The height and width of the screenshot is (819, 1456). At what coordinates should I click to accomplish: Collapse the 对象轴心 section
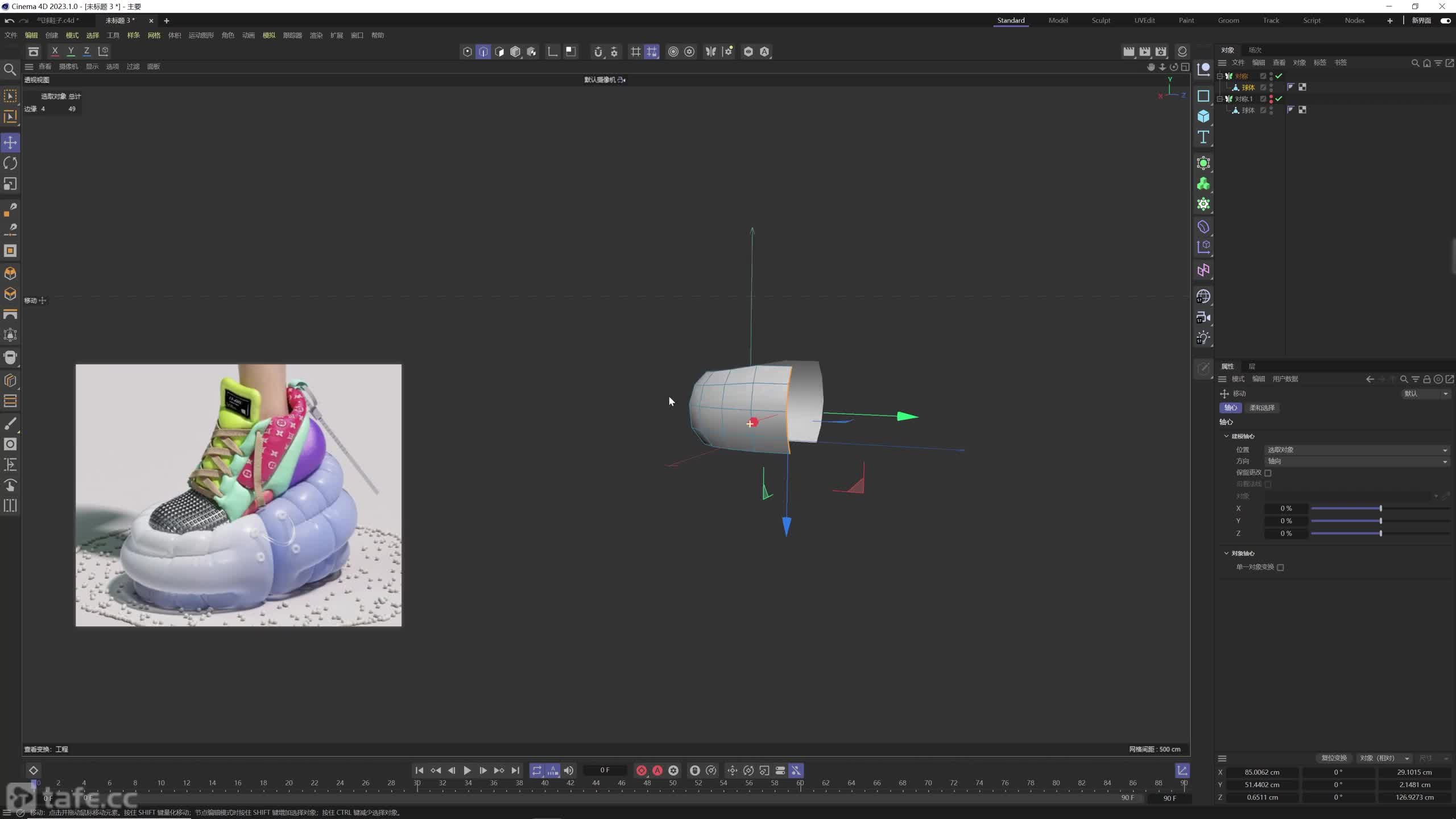coord(1226,553)
